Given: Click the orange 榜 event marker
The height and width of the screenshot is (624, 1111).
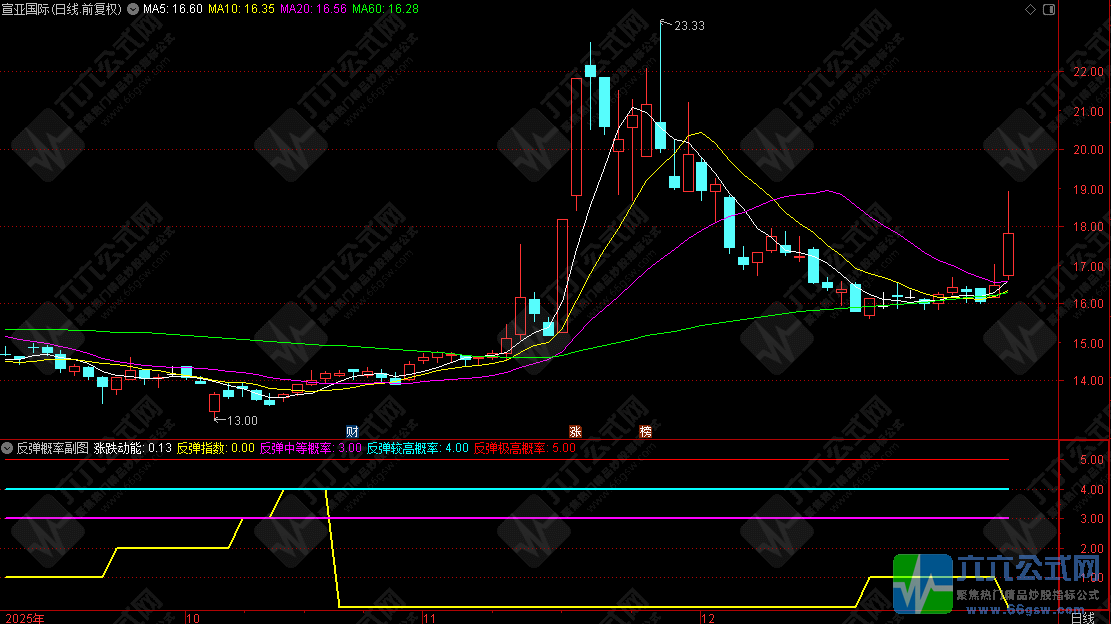Looking at the screenshot, I should pos(645,432).
